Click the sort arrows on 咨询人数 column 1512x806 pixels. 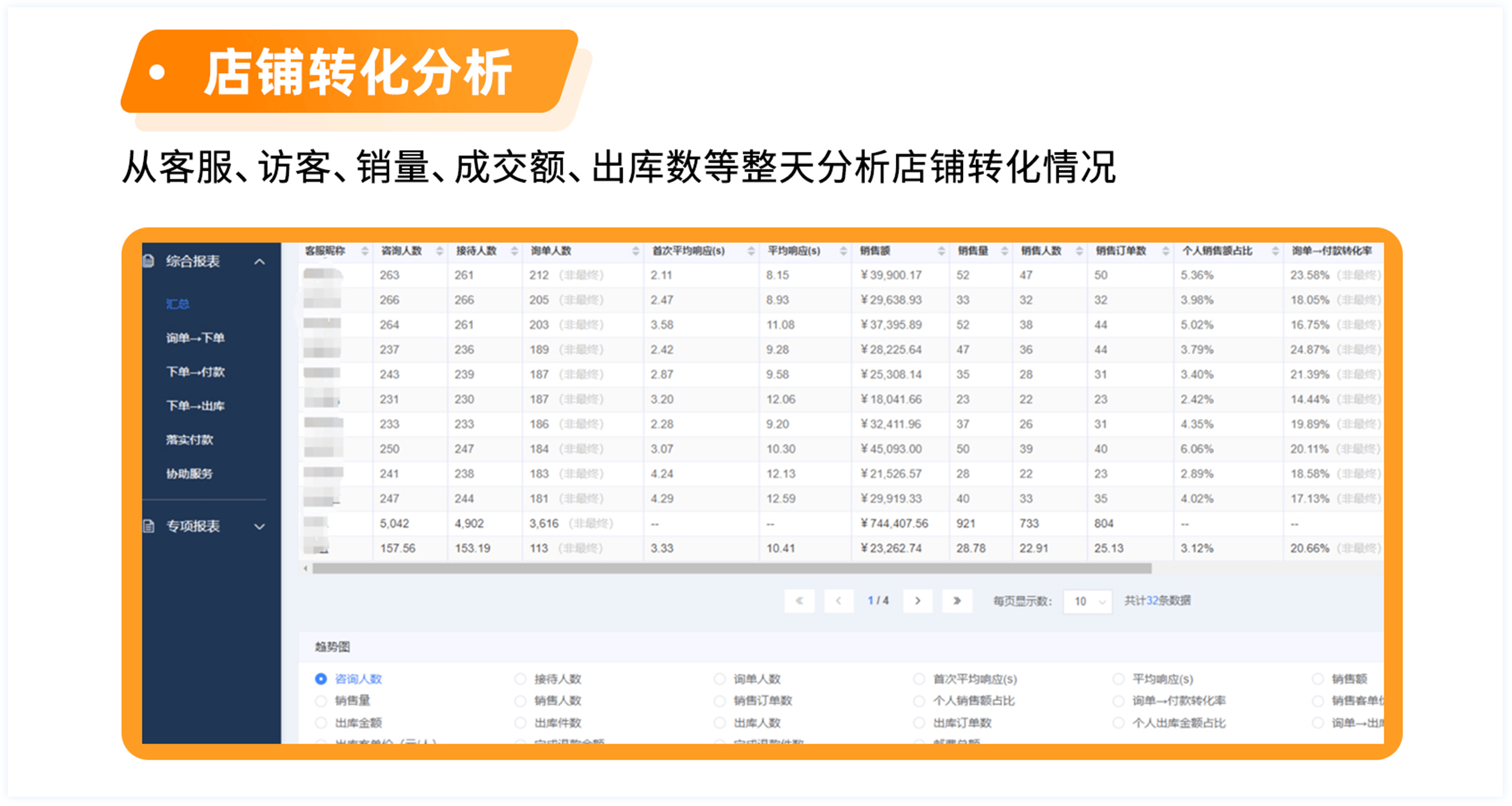(439, 251)
